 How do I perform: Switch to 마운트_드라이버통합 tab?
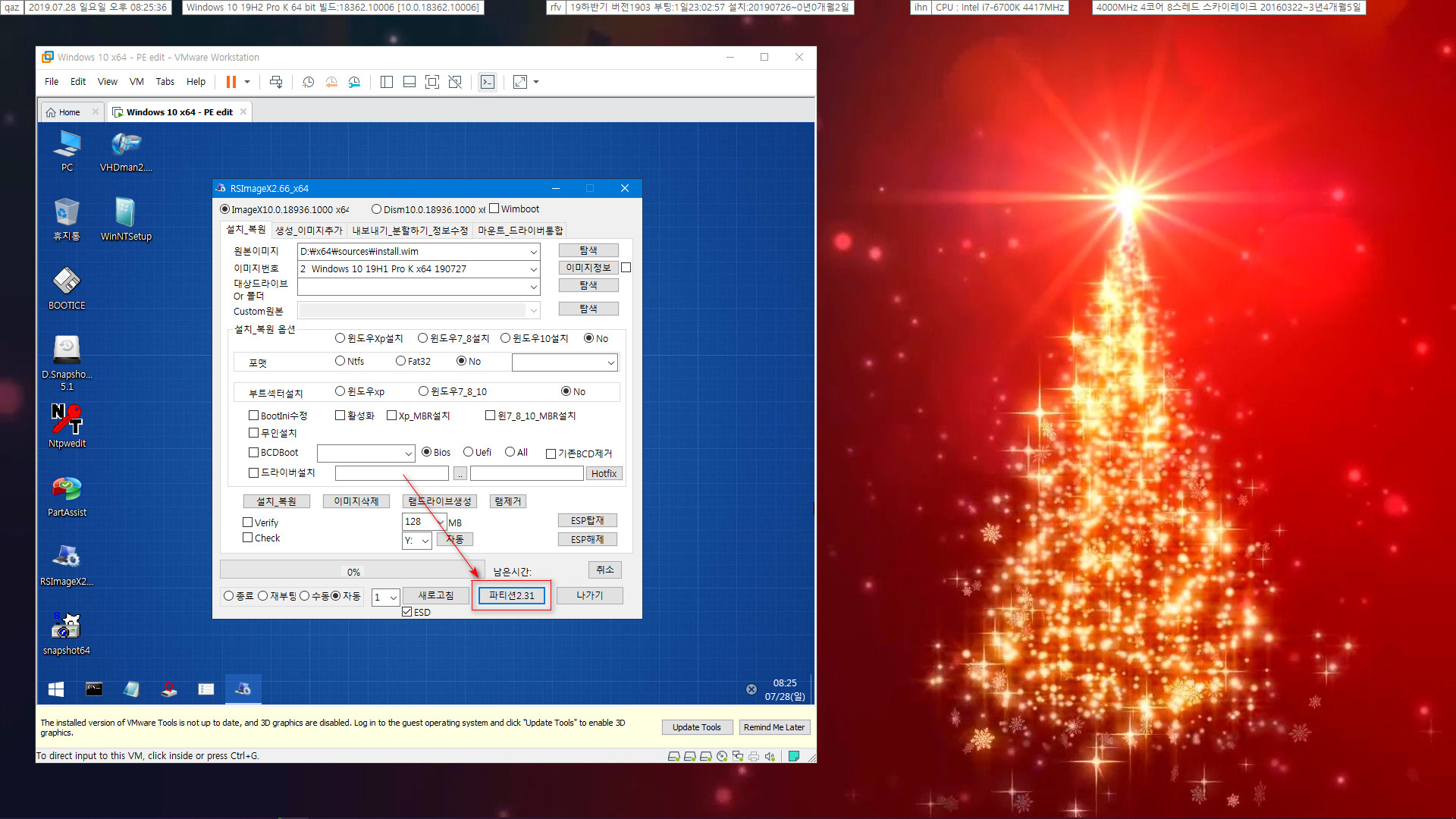point(520,231)
